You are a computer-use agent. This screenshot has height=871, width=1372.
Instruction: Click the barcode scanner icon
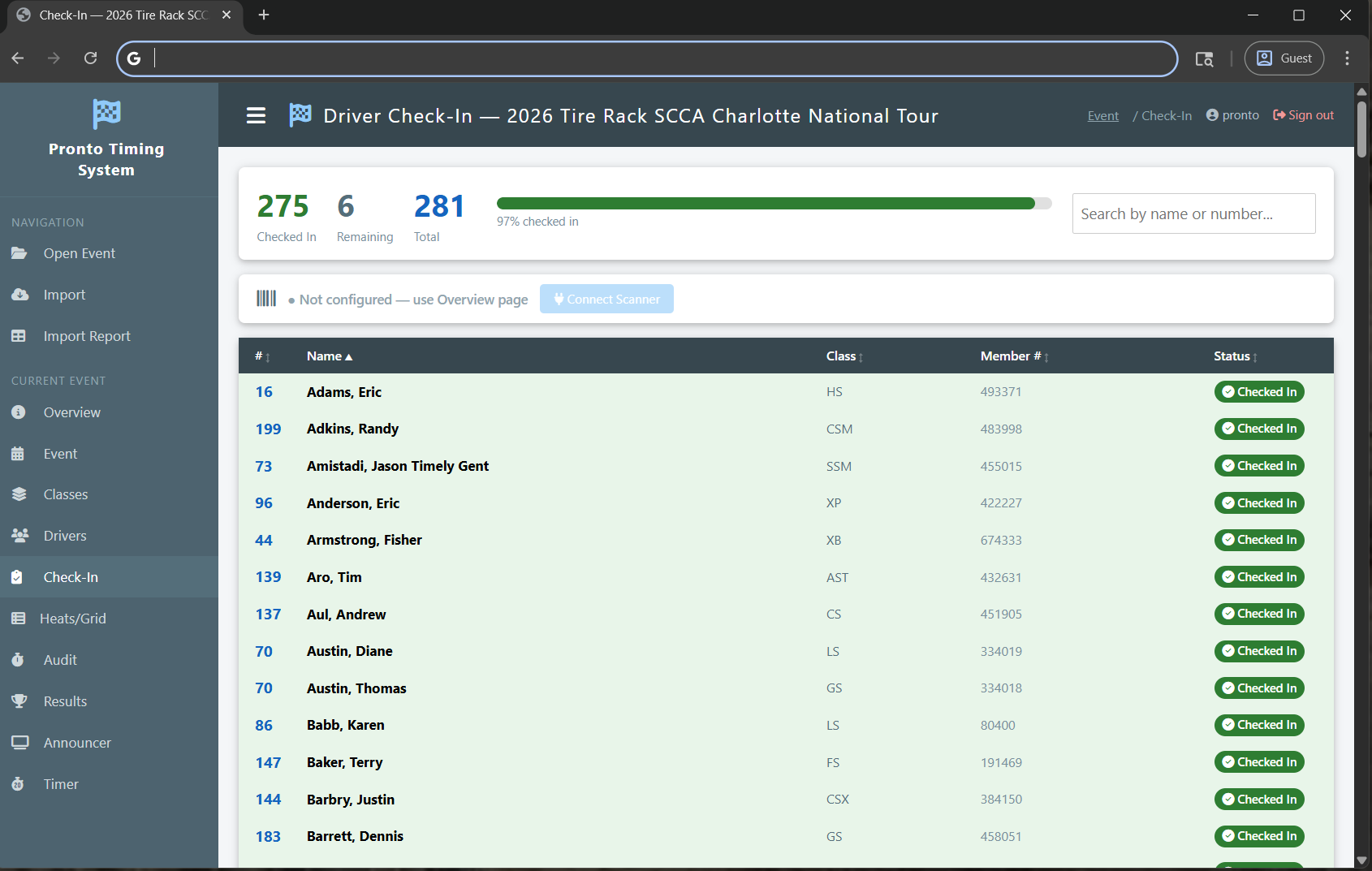(266, 299)
